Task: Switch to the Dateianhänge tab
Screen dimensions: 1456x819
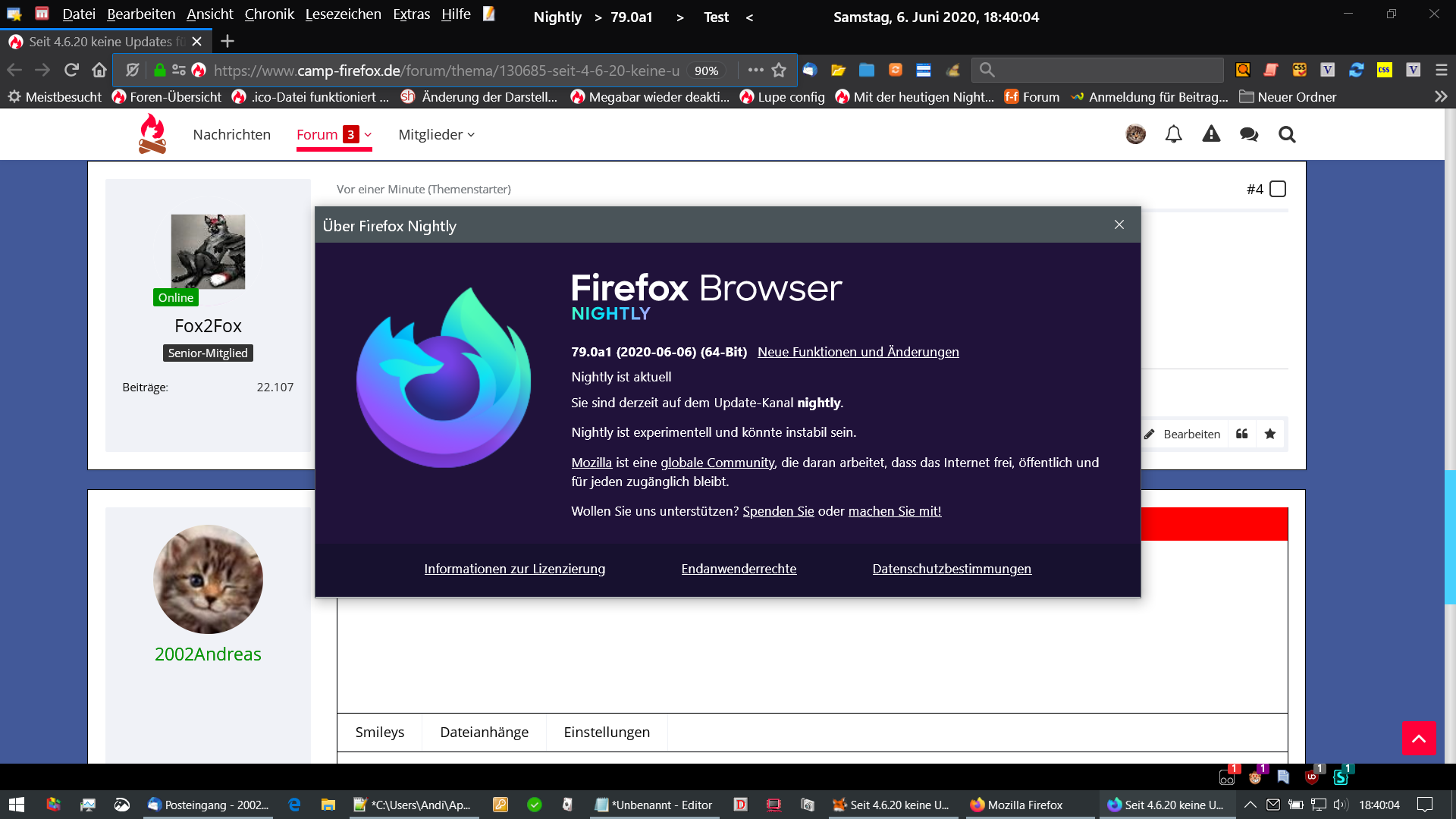Action: click(x=484, y=732)
